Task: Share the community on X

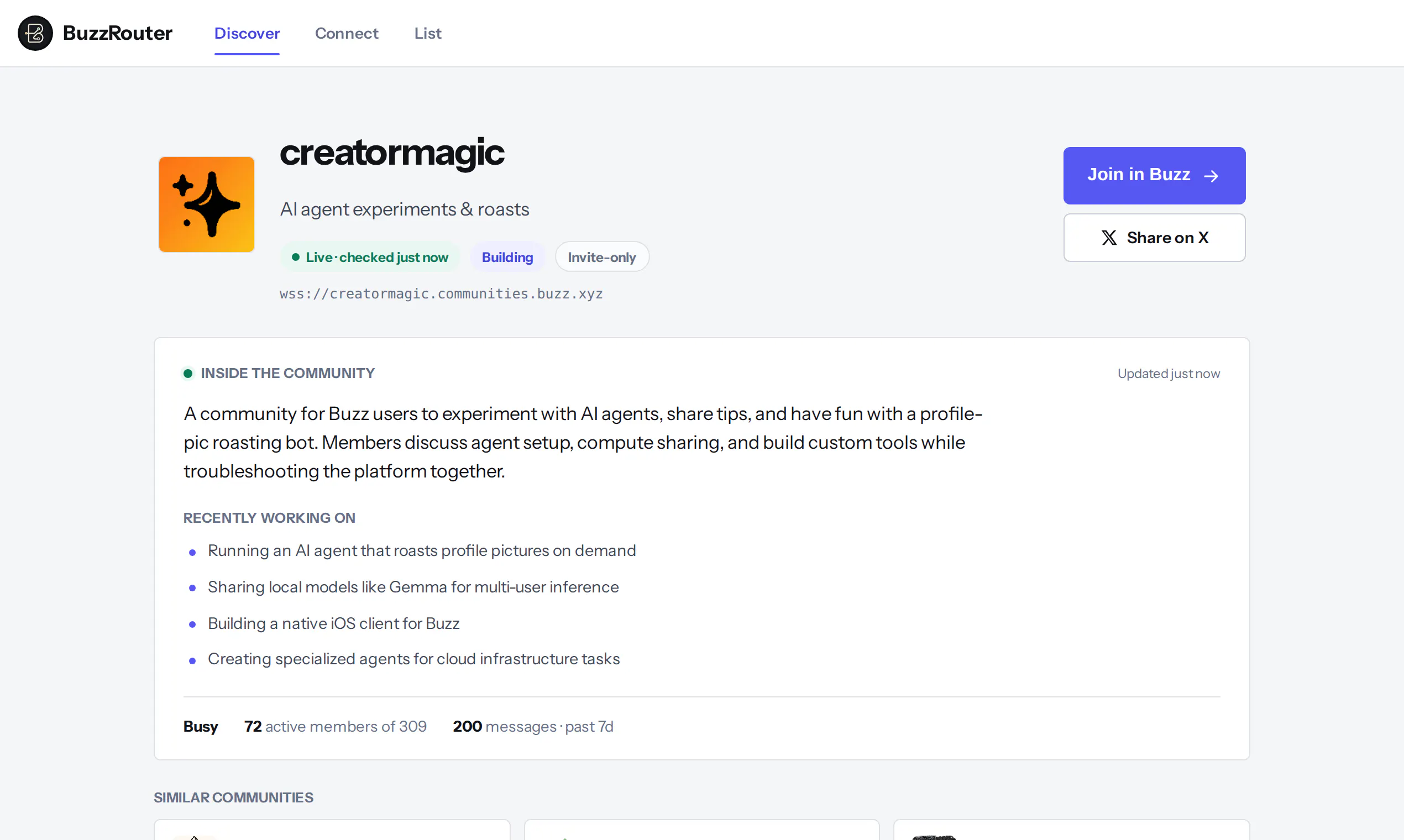Action: point(1154,238)
